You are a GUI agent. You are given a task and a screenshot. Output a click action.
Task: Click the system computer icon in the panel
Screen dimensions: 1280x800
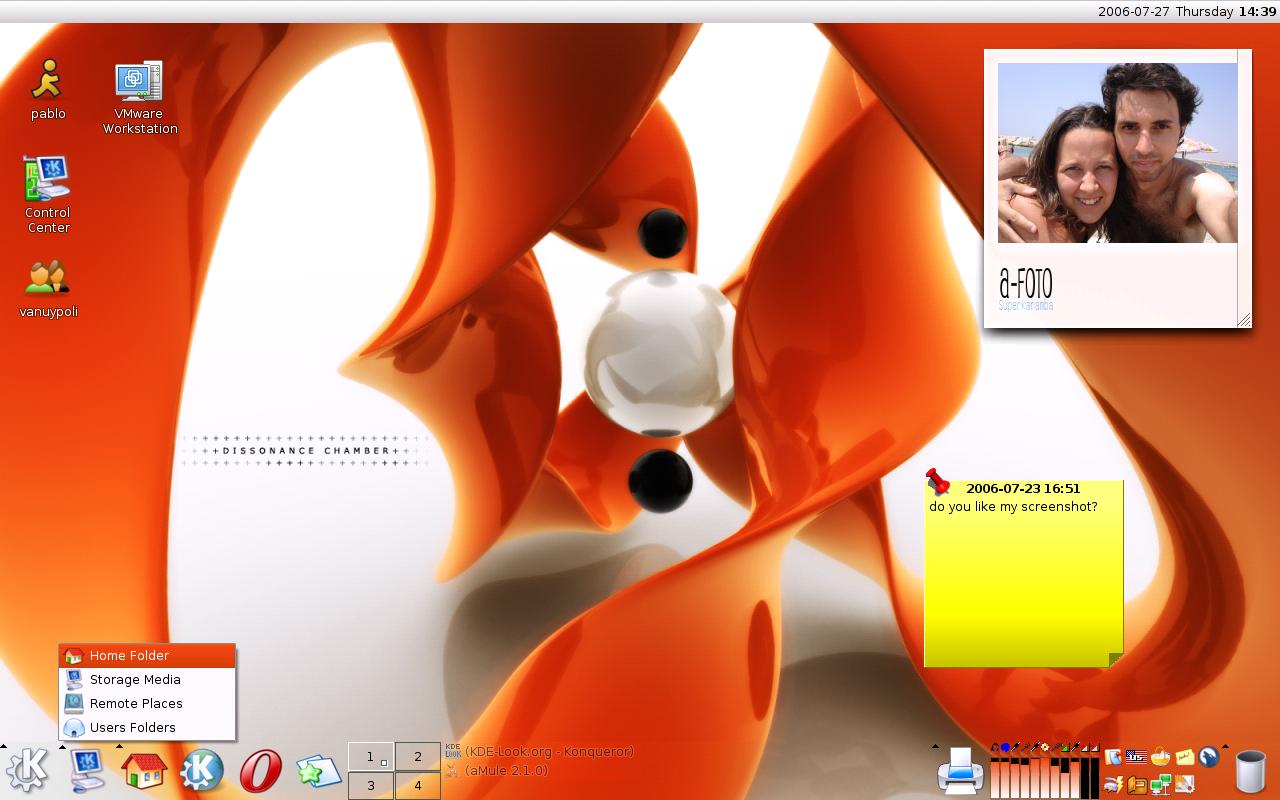(x=86, y=771)
